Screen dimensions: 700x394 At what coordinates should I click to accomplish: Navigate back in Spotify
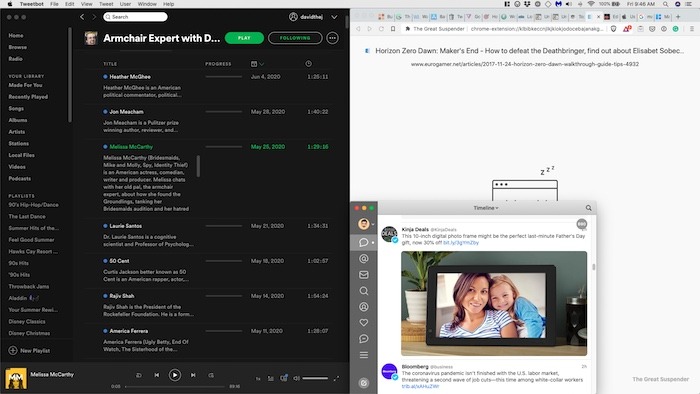pyautogui.click(x=82, y=17)
